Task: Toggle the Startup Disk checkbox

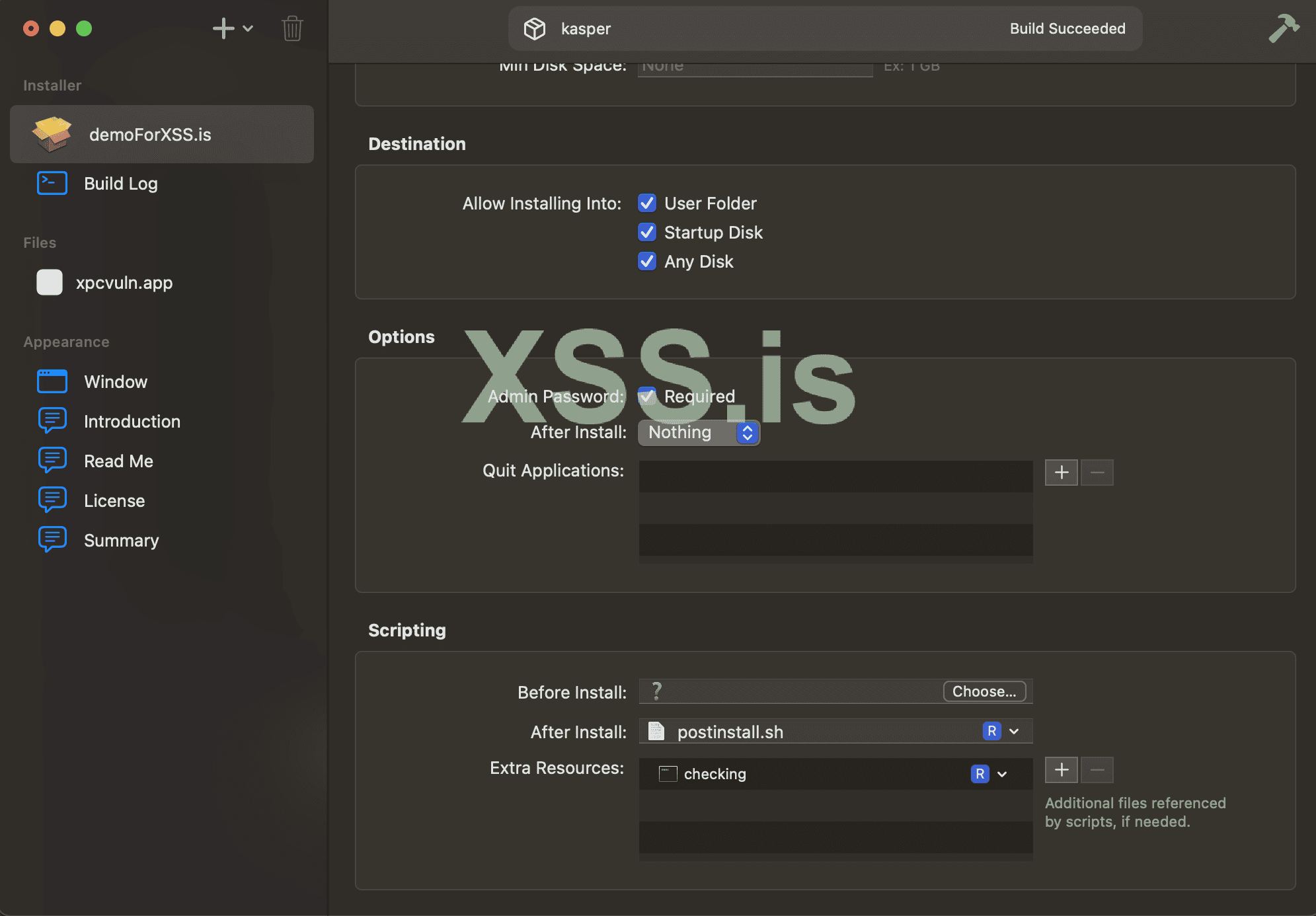Action: point(647,232)
